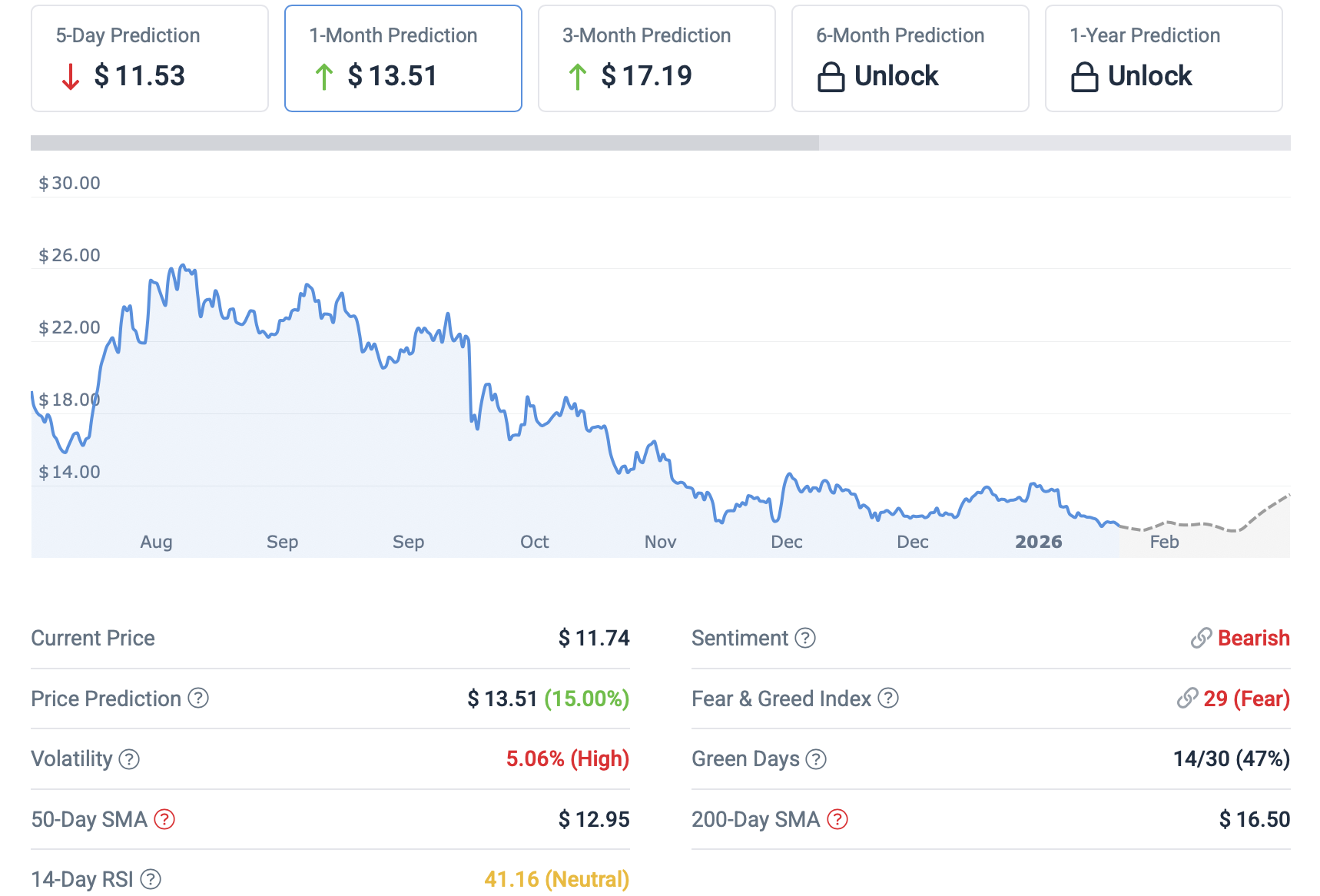Click help icon next to Sentiment
Viewport: 1320px width, 896px height.
point(804,638)
